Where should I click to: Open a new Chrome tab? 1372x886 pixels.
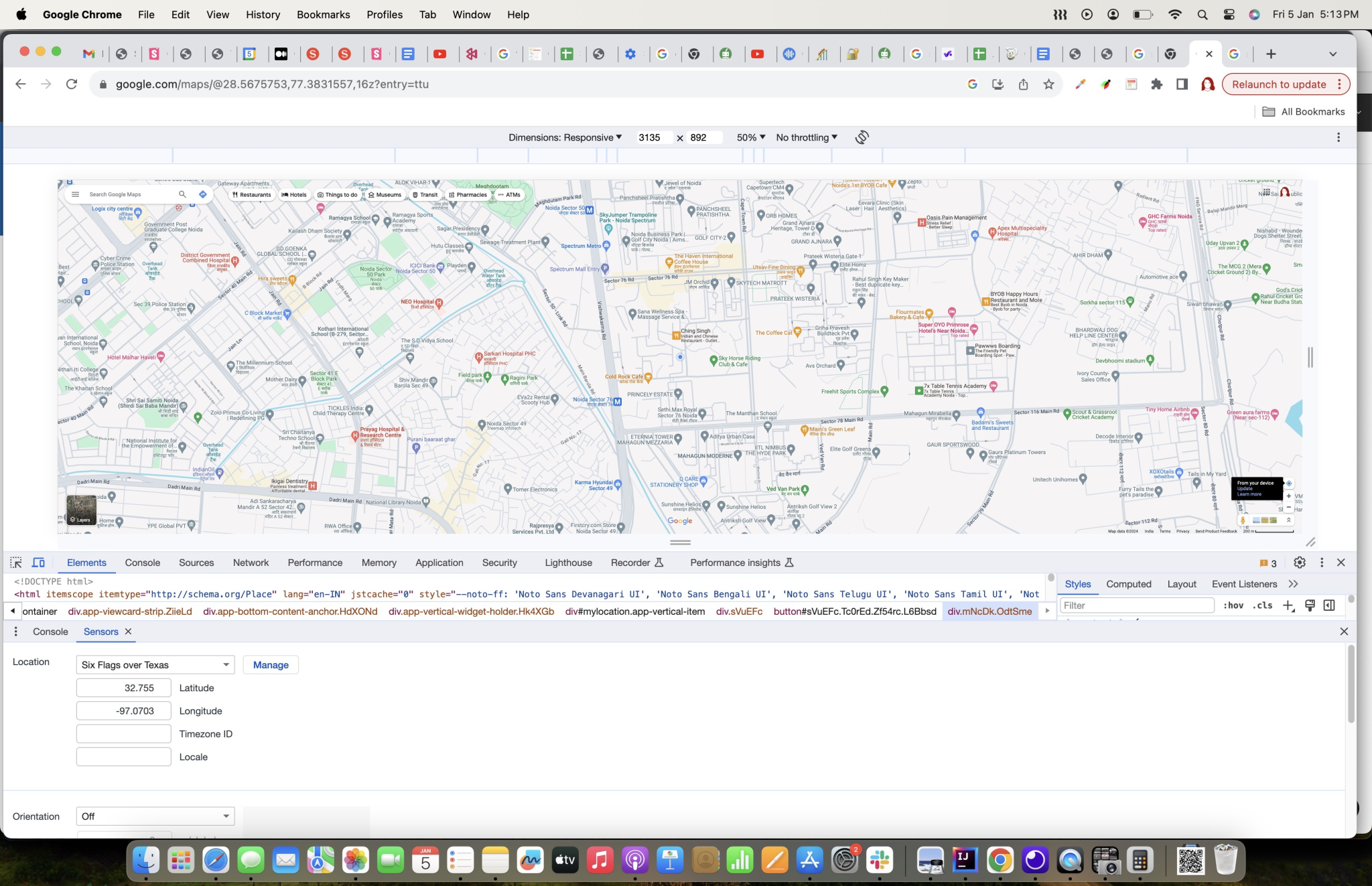point(1271,54)
